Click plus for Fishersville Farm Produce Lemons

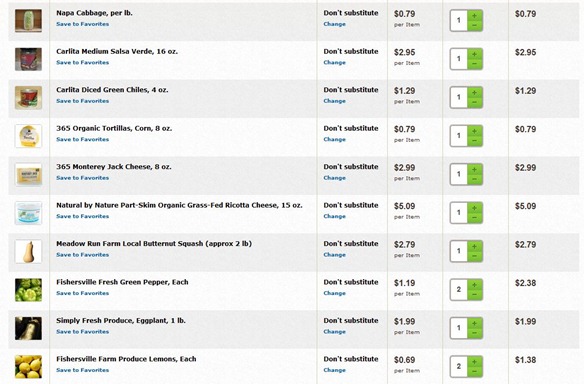point(474,362)
